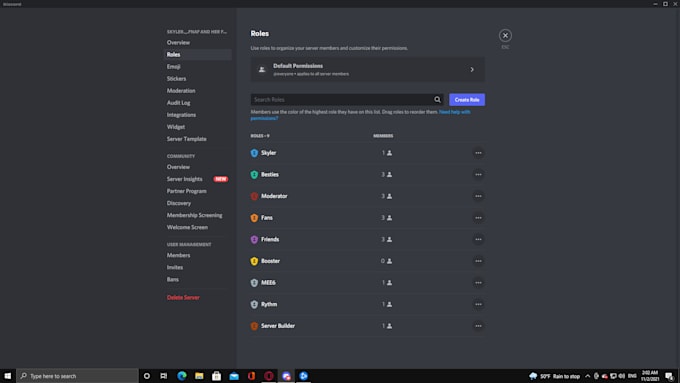The image size is (680, 383).
Task: Select the Server Builder role name
Action: point(278,326)
